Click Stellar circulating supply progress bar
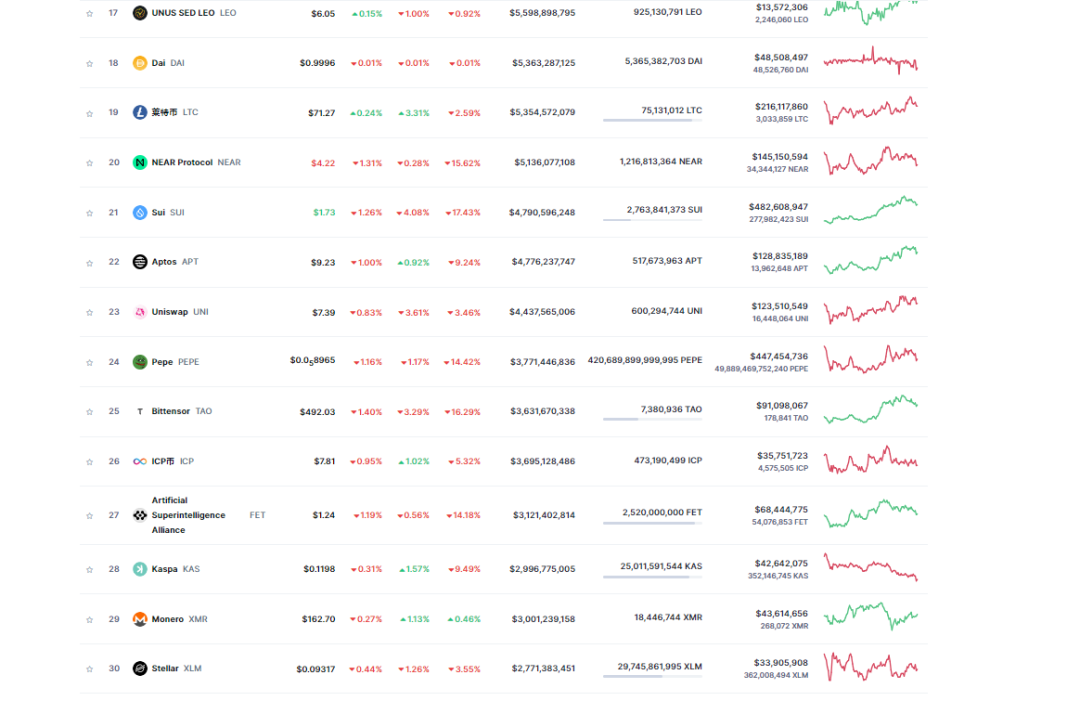Viewport: 1080px width, 701px height. coord(652,676)
